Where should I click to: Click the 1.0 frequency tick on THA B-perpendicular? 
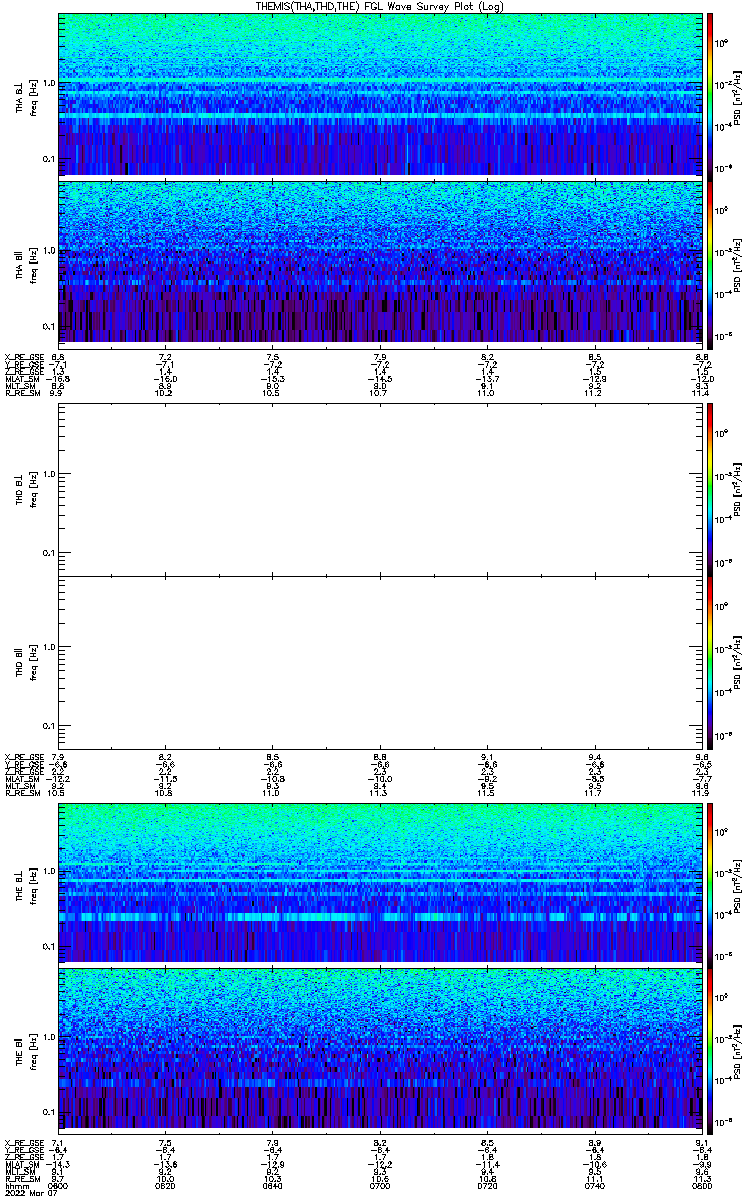pyautogui.click(x=48, y=84)
